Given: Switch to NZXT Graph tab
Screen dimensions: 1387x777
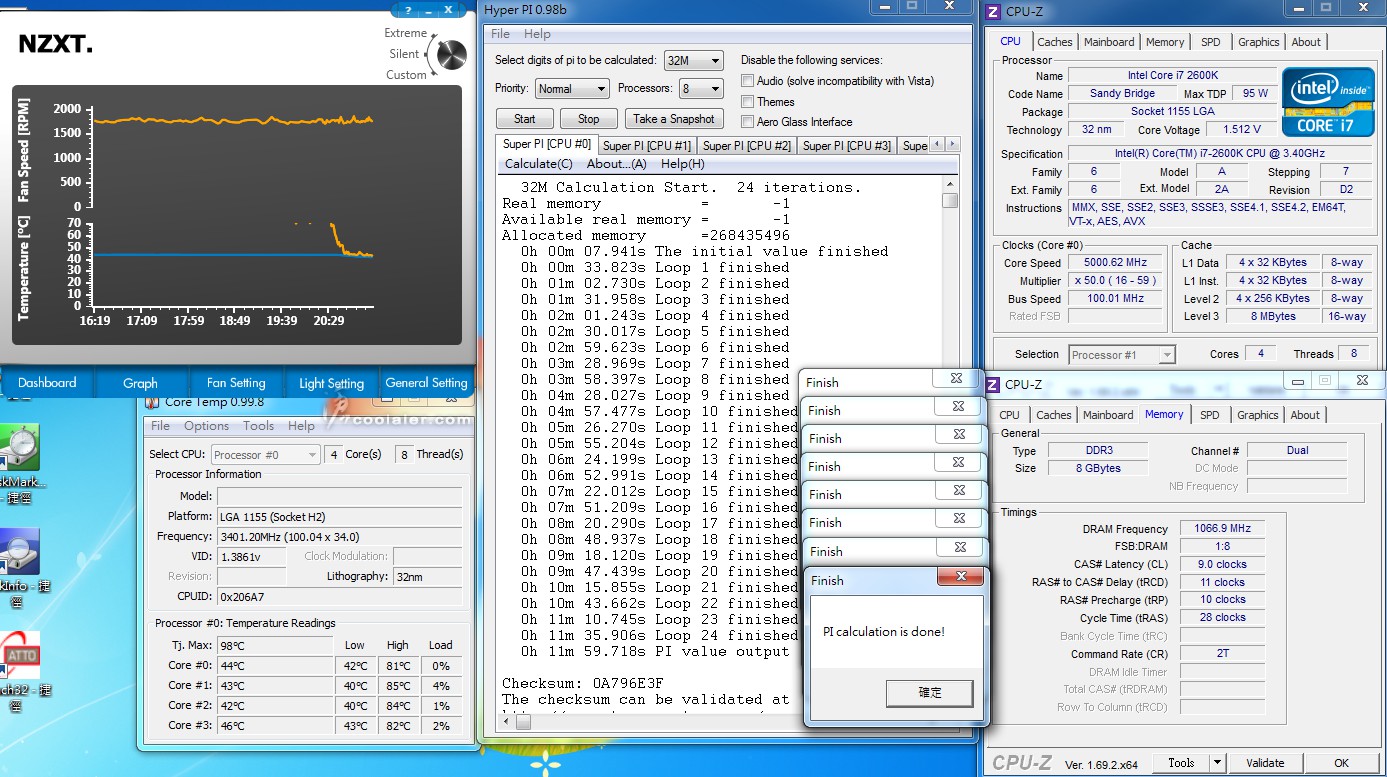Looking at the screenshot, I should [141, 383].
